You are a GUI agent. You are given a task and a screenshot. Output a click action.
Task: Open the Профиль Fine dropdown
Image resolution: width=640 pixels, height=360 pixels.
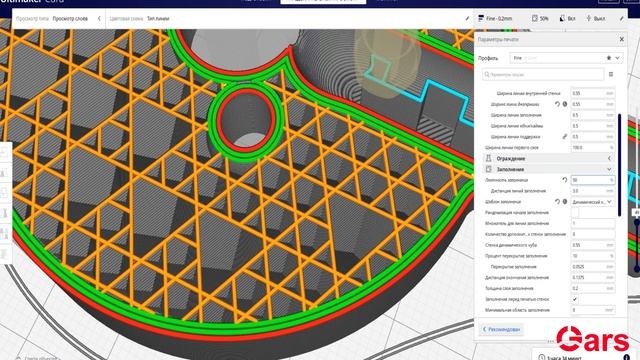coord(566,58)
